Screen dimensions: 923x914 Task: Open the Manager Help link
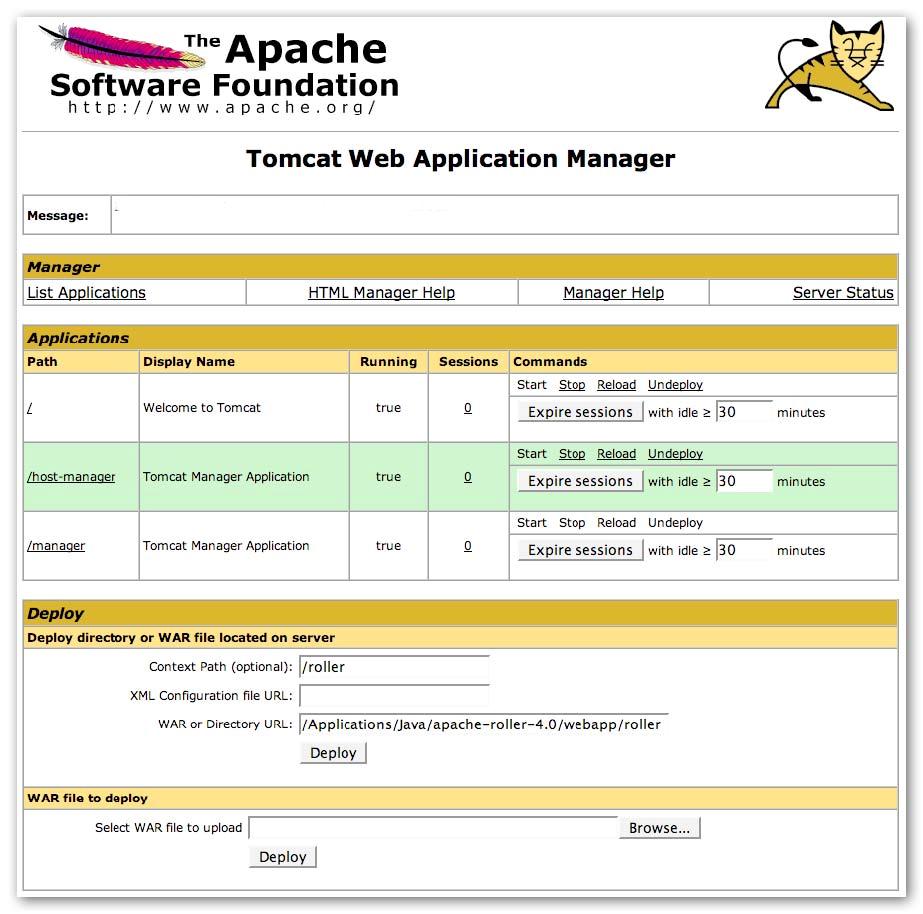pyautogui.click(x=613, y=293)
